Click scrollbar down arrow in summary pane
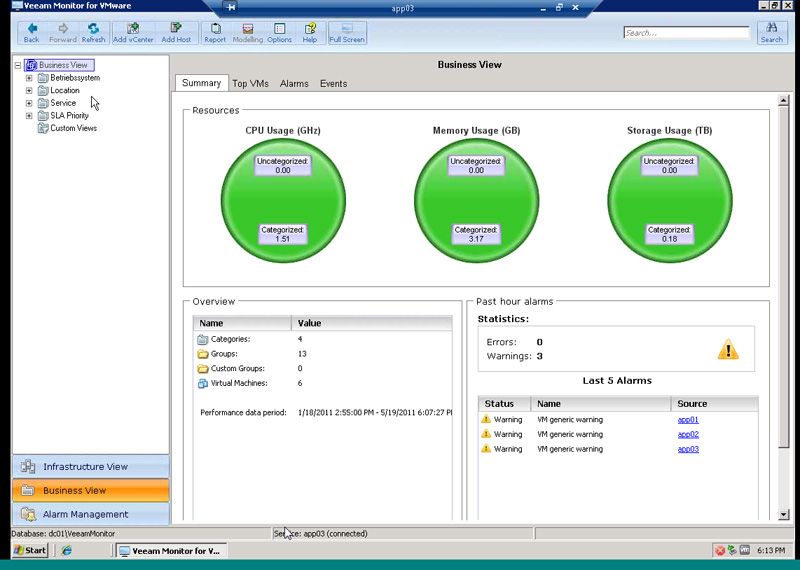Image resolution: width=800 pixels, height=570 pixels. pos(784,514)
